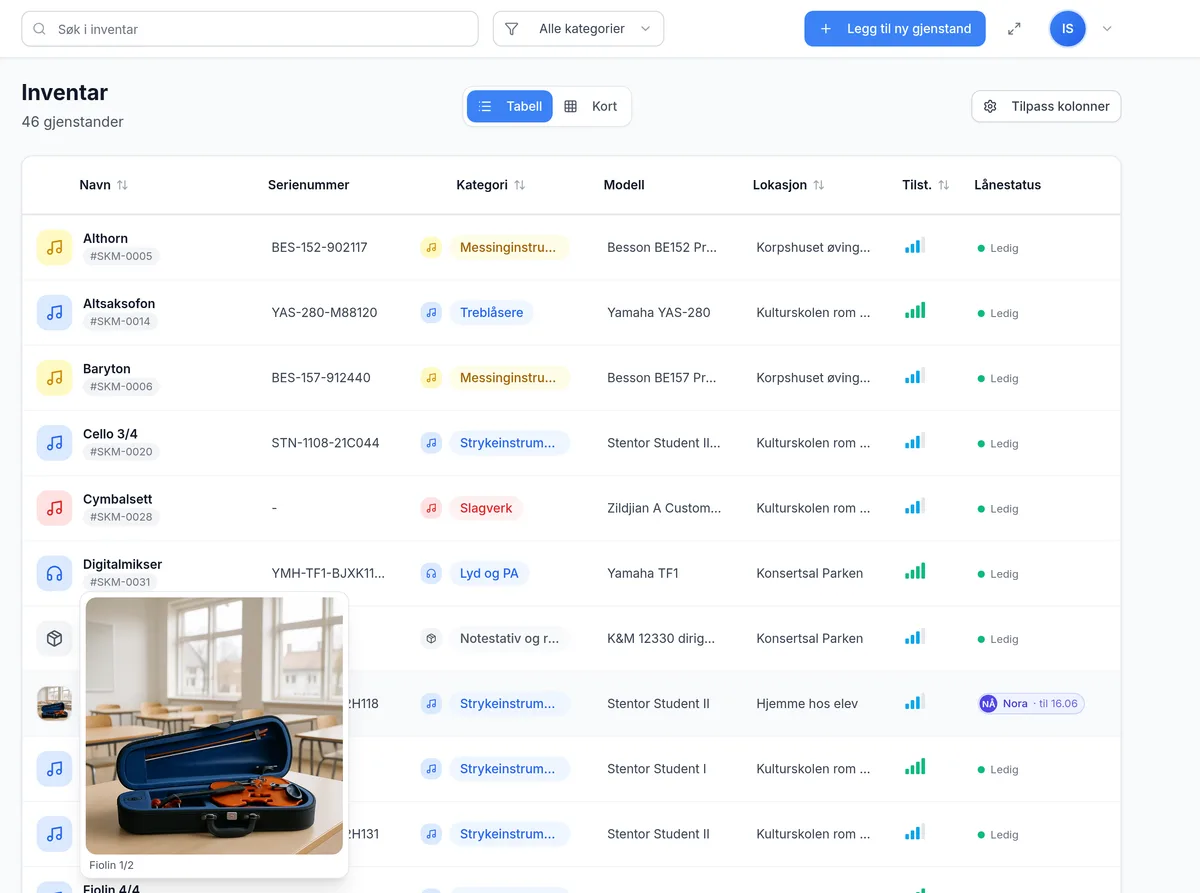Click condition bars in Altsaksofon row

pos(915,311)
